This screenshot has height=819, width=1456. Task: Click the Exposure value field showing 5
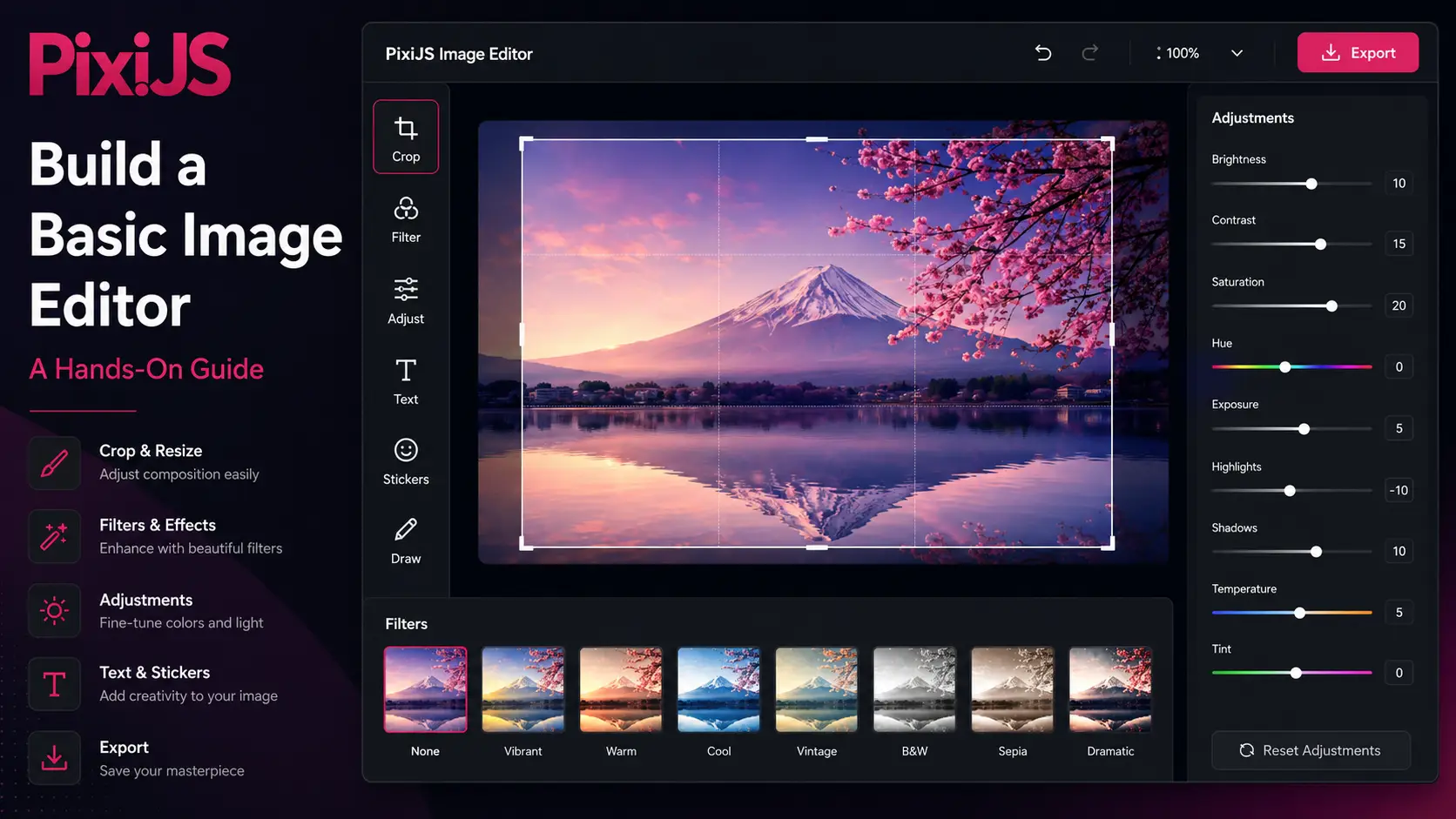(1399, 428)
